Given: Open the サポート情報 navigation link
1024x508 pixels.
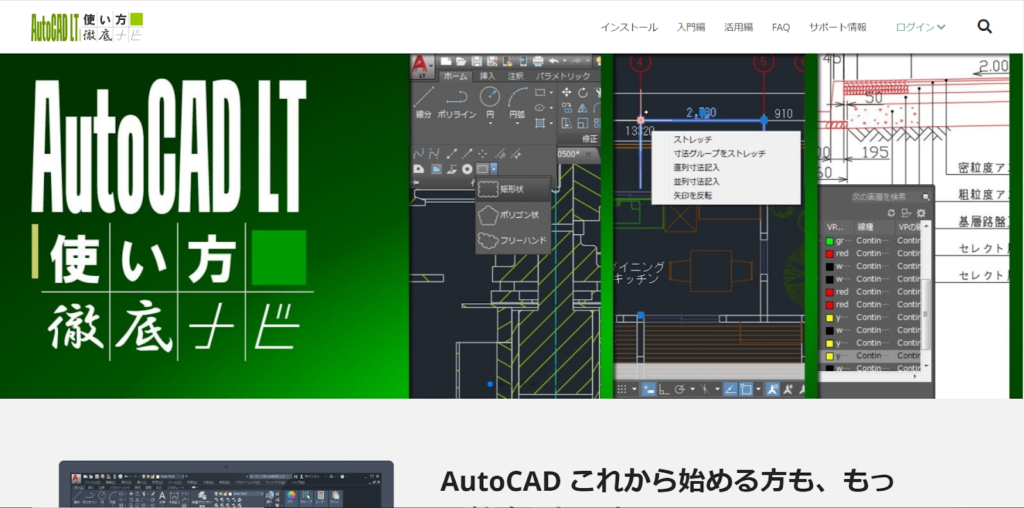Looking at the screenshot, I should [x=838, y=27].
